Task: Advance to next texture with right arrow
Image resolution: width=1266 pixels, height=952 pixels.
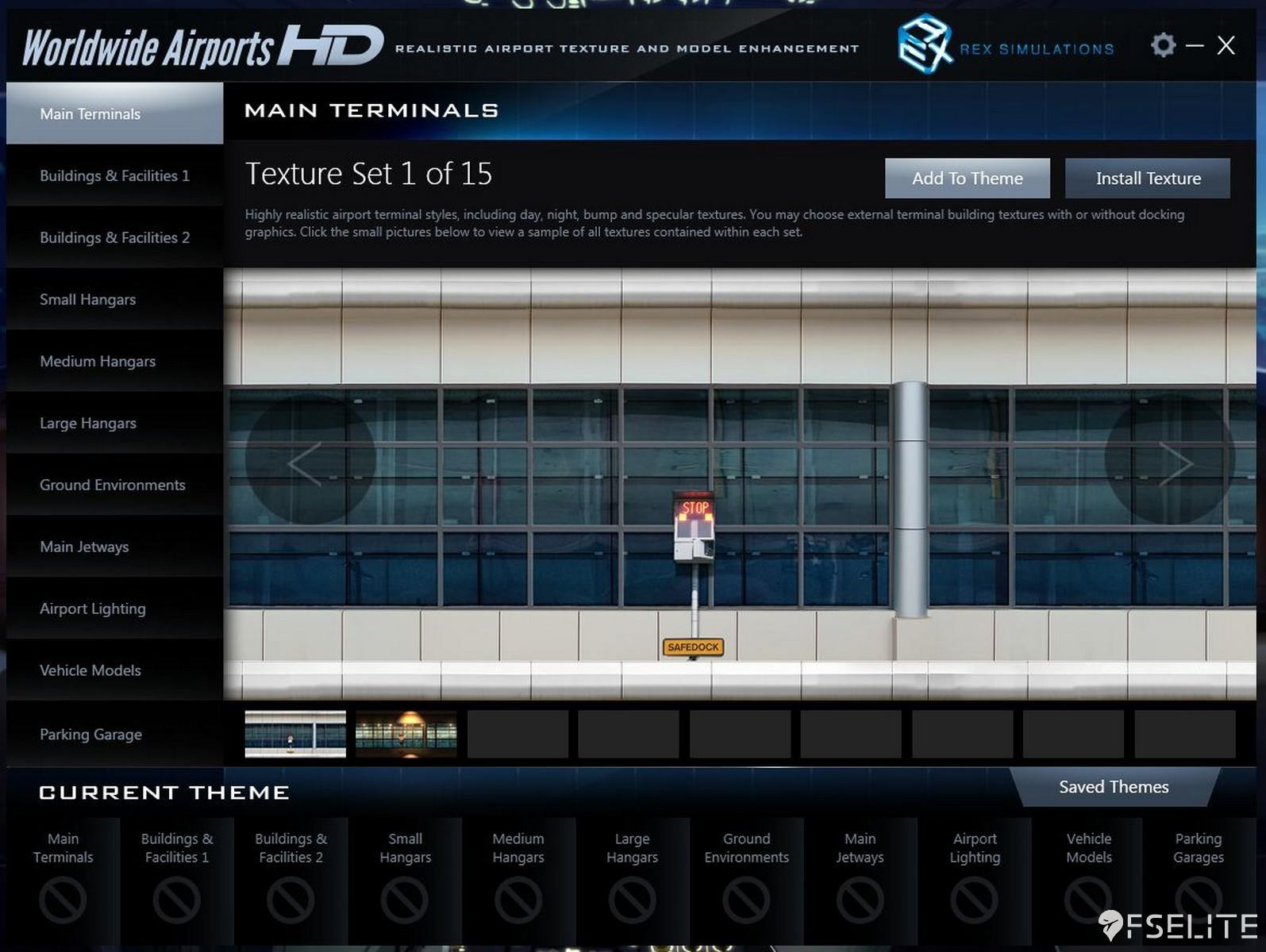Action: [1175, 463]
